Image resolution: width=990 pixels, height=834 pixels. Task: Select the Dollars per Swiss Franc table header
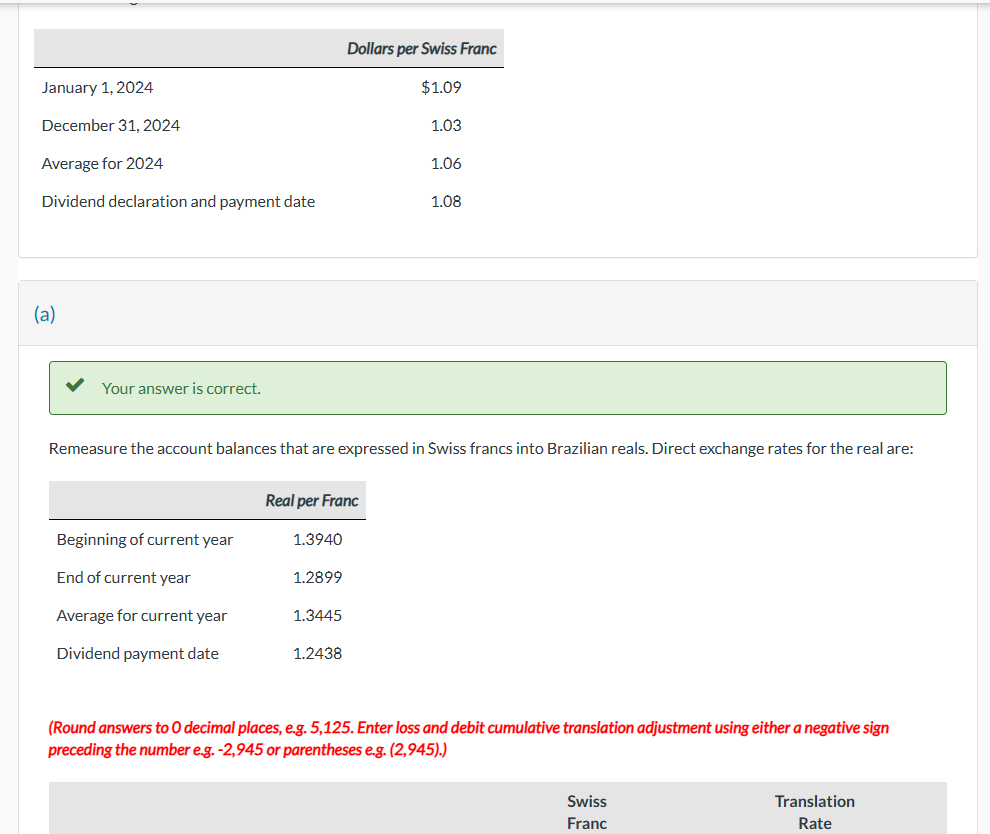coord(421,47)
